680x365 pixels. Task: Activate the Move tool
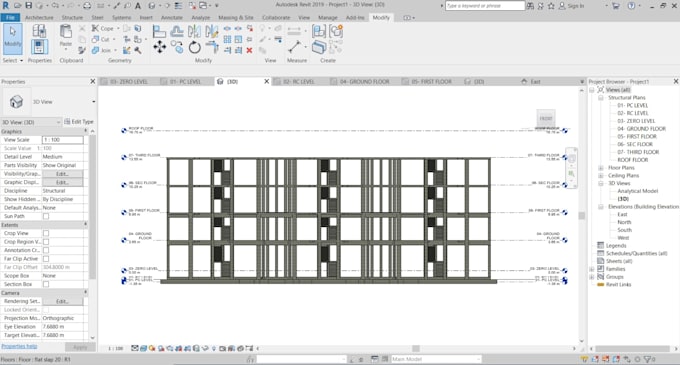(x=159, y=47)
